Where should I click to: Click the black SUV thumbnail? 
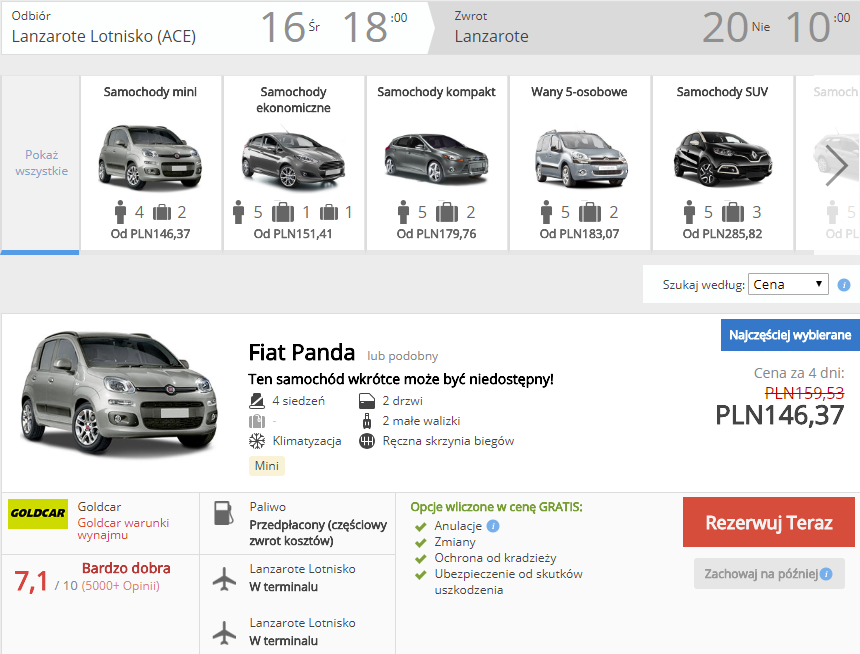[x=723, y=158]
